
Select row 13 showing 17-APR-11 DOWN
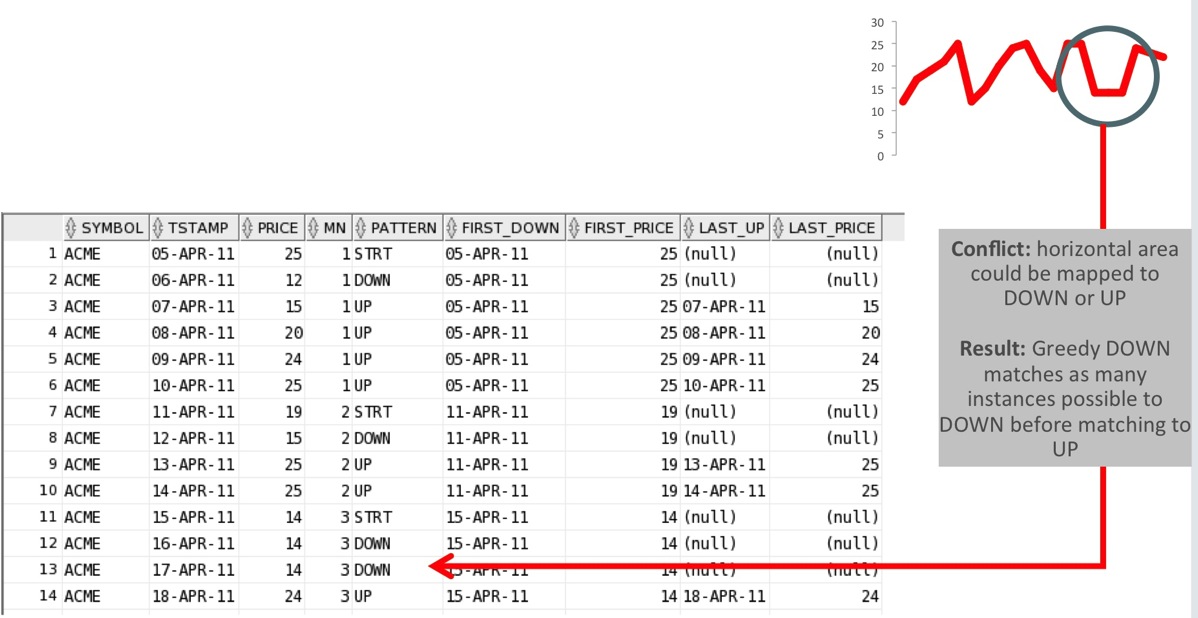(x=200, y=569)
